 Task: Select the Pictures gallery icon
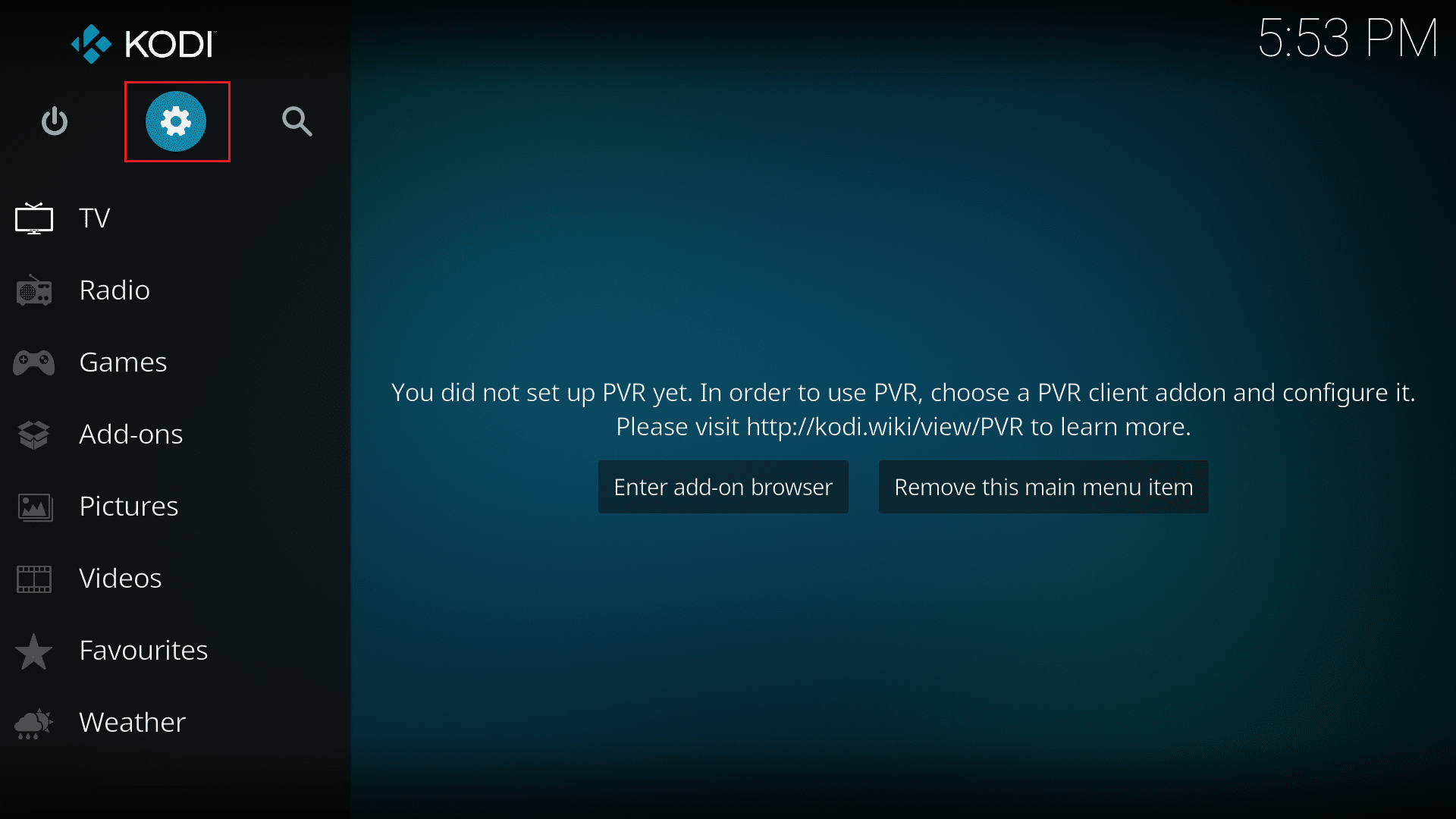[35, 506]
